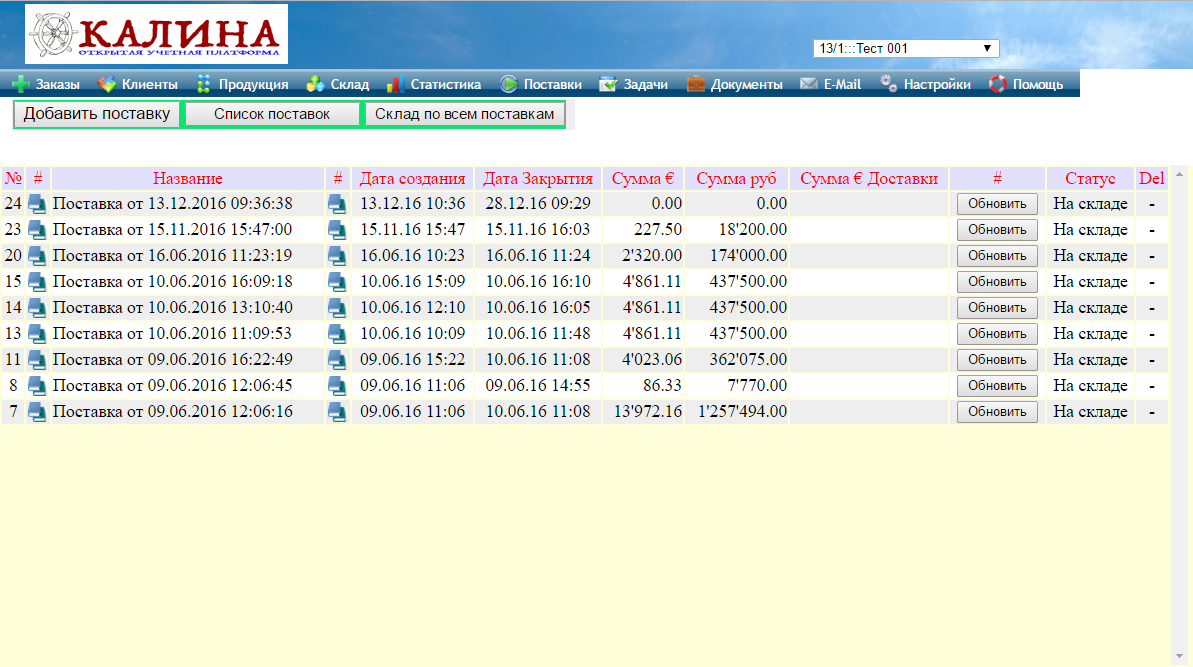Click the left icon of delivery 11
1193x667 pixels.
37,360
